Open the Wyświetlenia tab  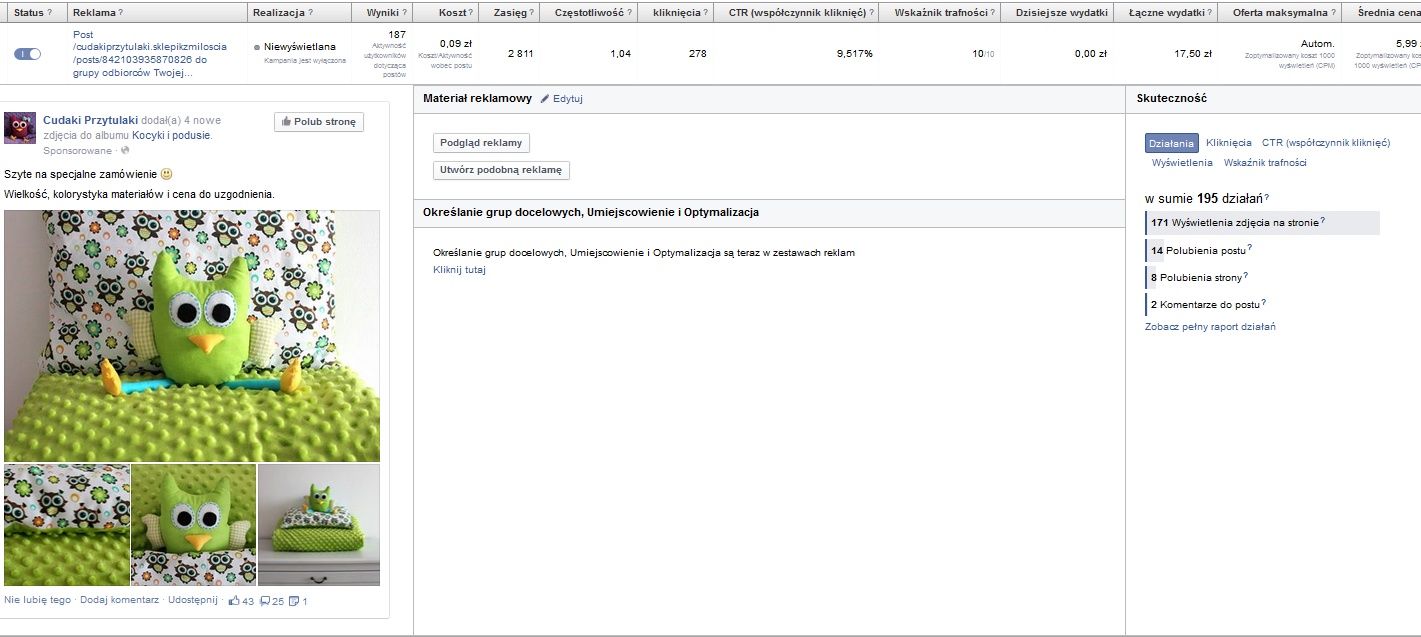1182,162
